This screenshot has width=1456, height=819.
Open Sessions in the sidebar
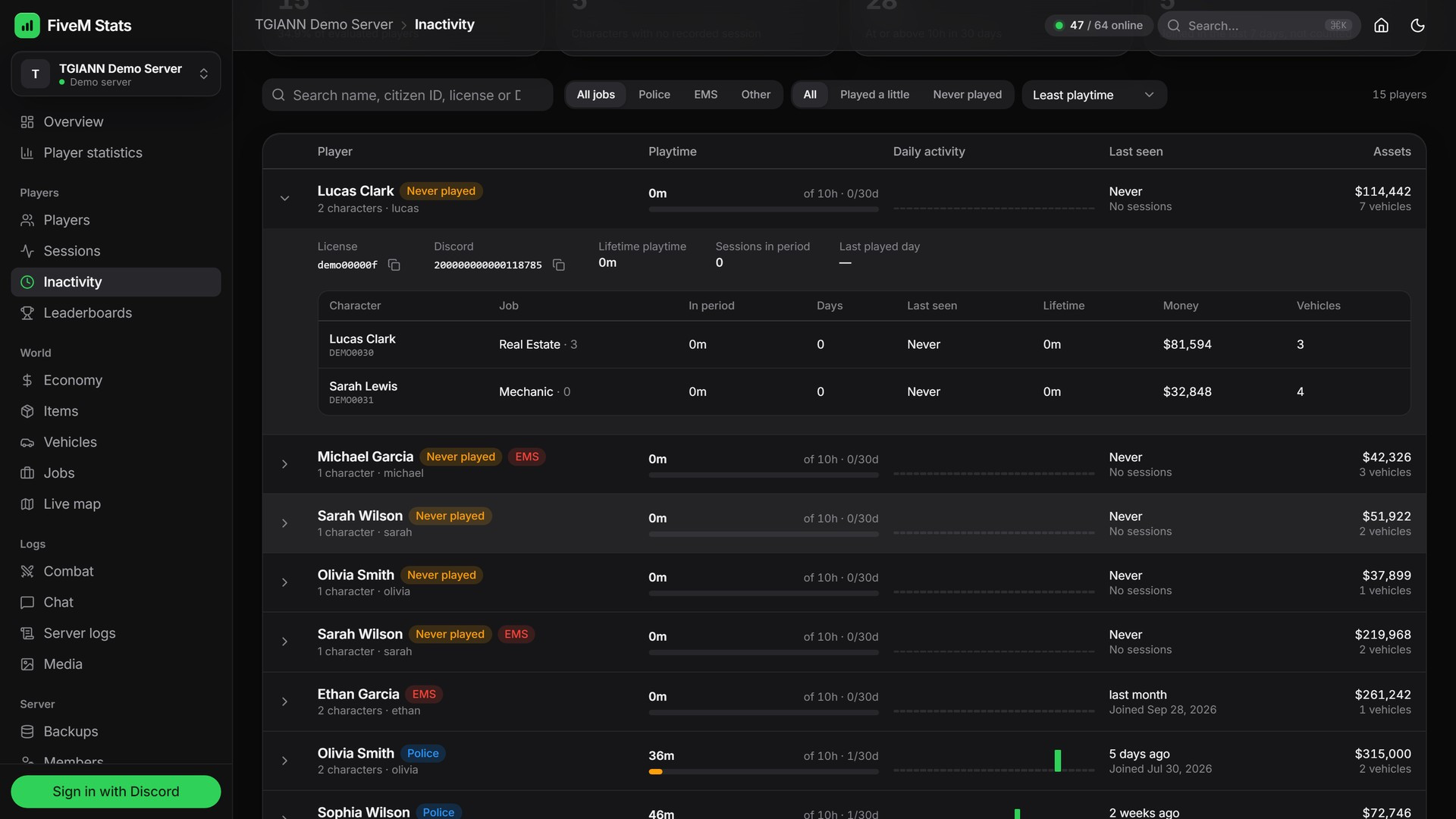116,252
